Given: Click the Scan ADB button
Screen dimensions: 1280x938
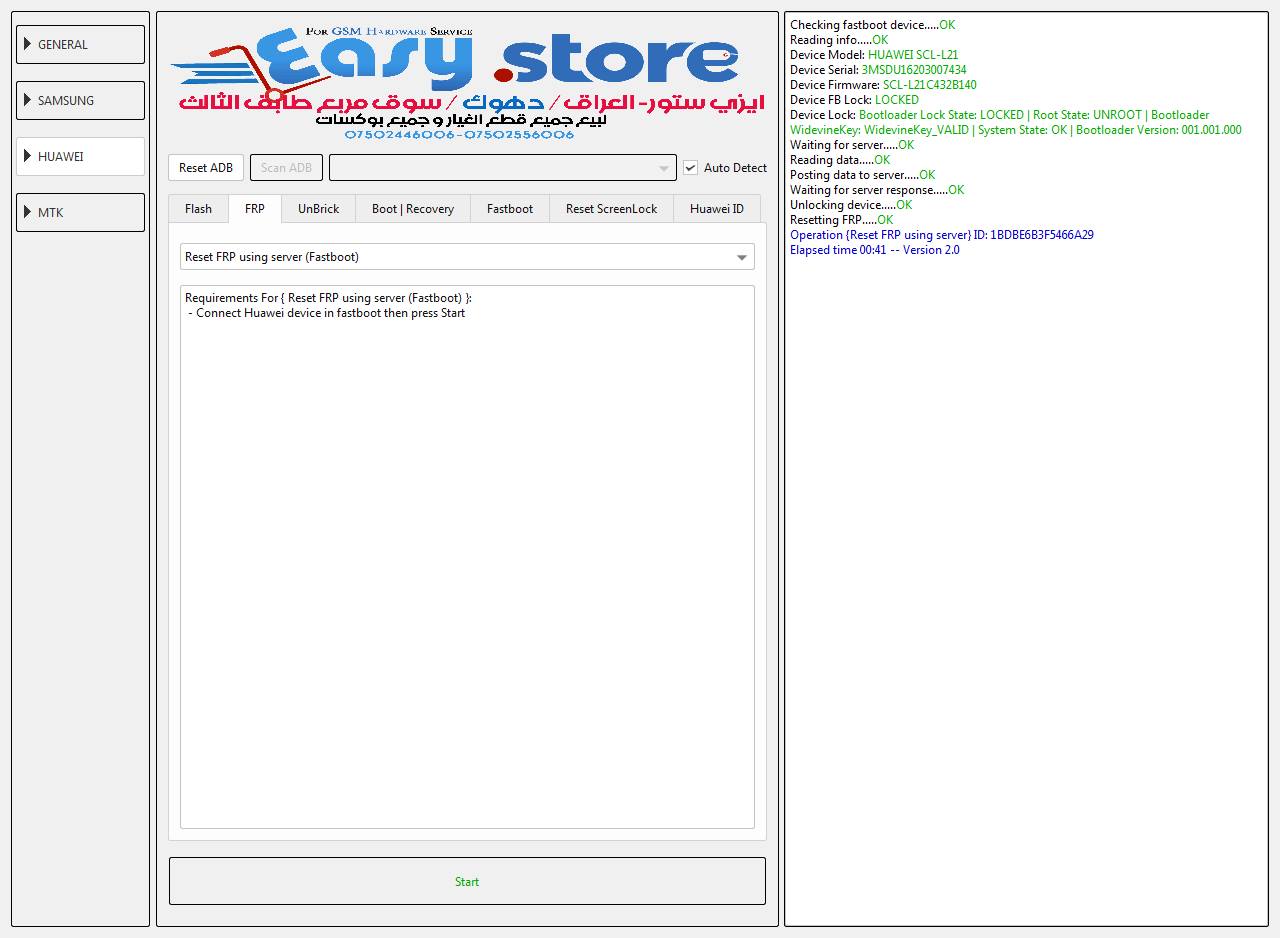Looking at the screenshot, I should click(286, 168).
